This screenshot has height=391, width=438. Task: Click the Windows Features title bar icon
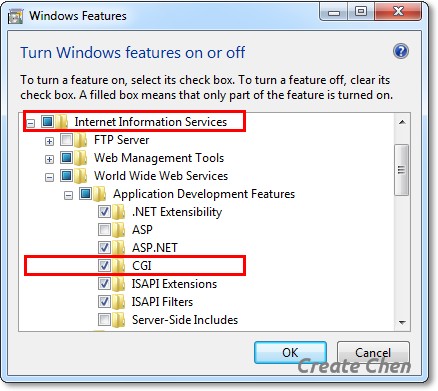pyautogui.click(x=15, y=16)
